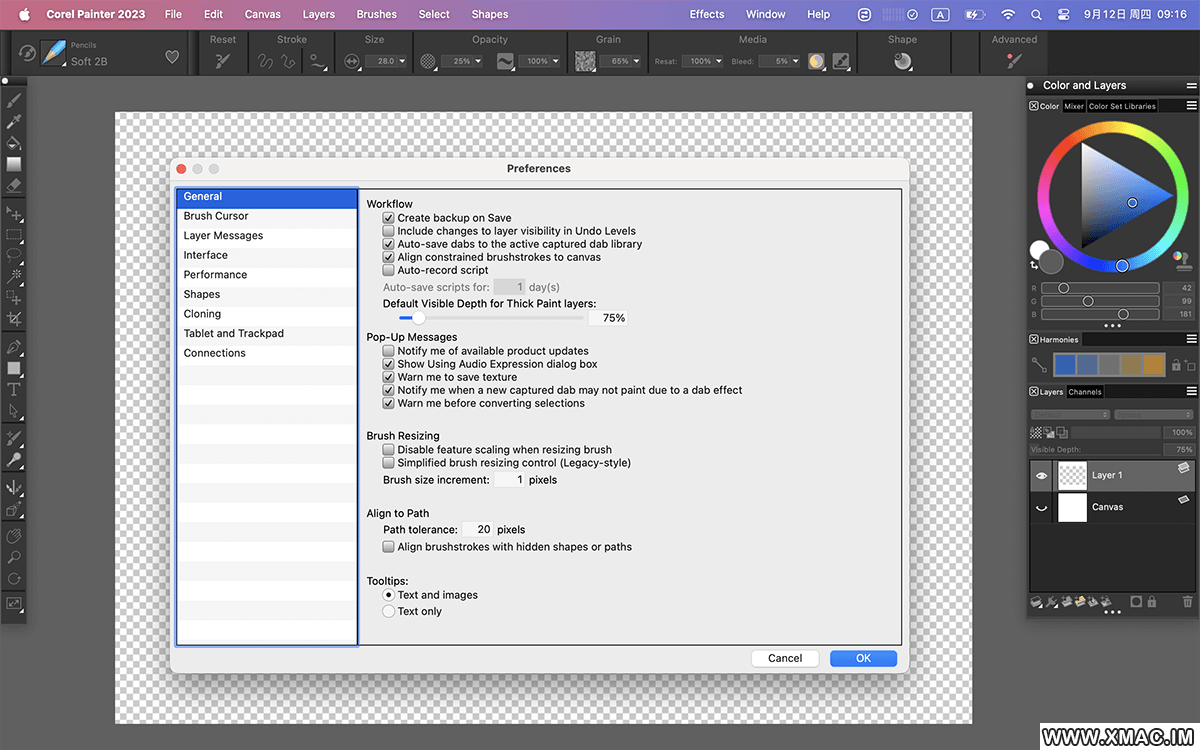This screenshot has width=1200, height=750.
Task: Choose the freehand stroke icon
Action: click(x=266, y=61)
